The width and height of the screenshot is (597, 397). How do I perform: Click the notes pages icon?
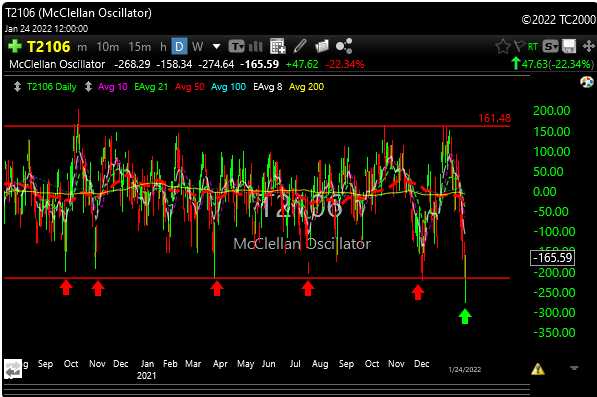322,46
